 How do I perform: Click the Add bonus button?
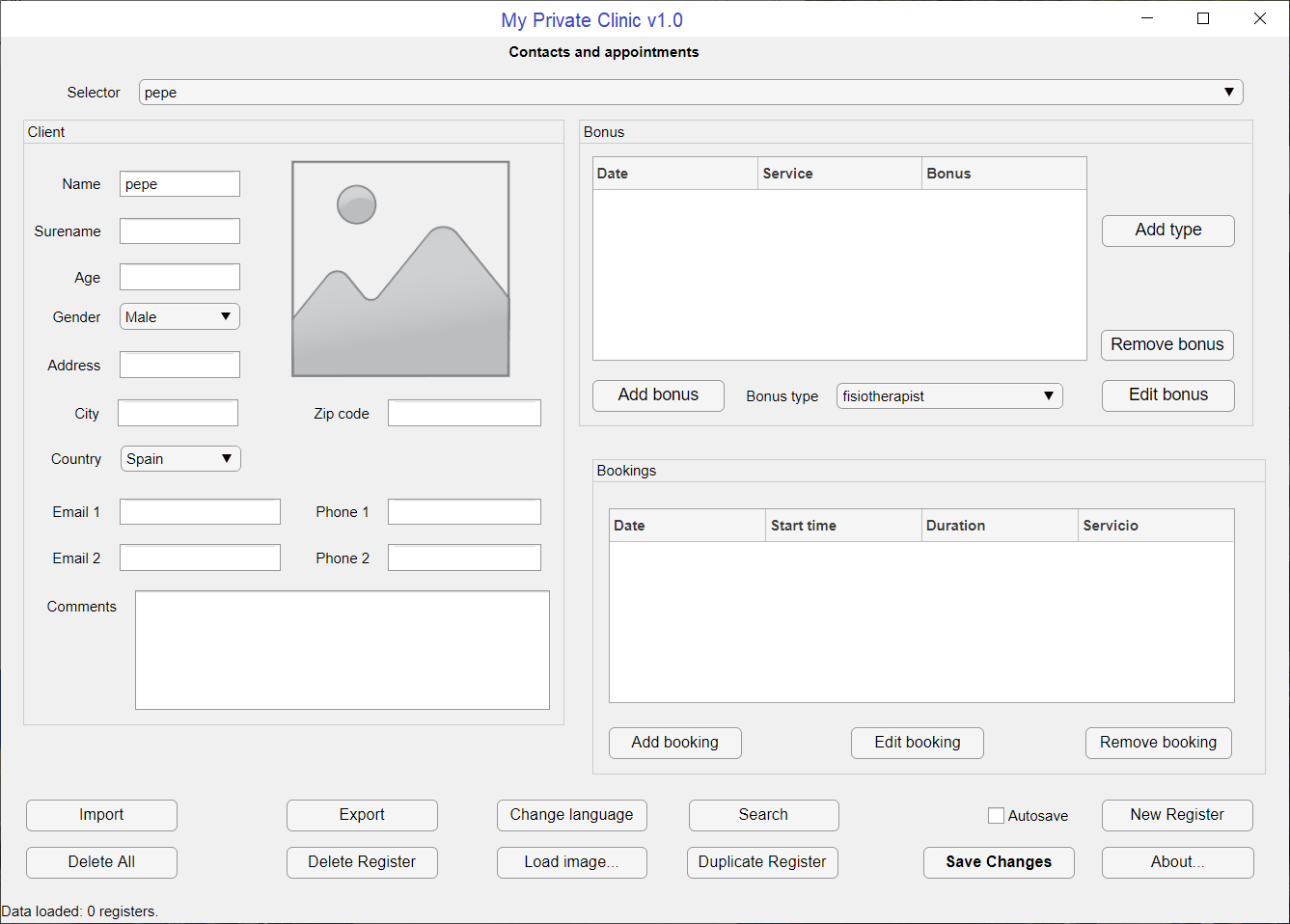click(x=658, y=395)
